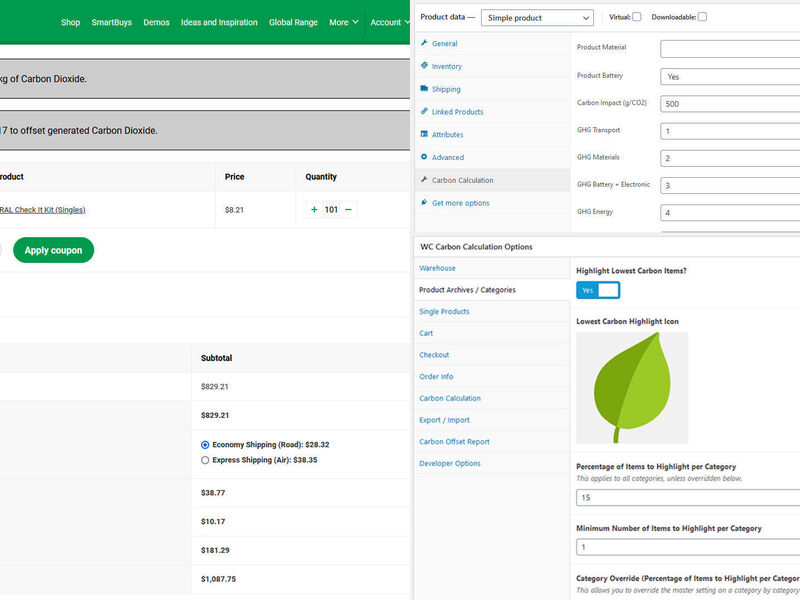Select Express Shipping (Air) radio option

[205, 460]
